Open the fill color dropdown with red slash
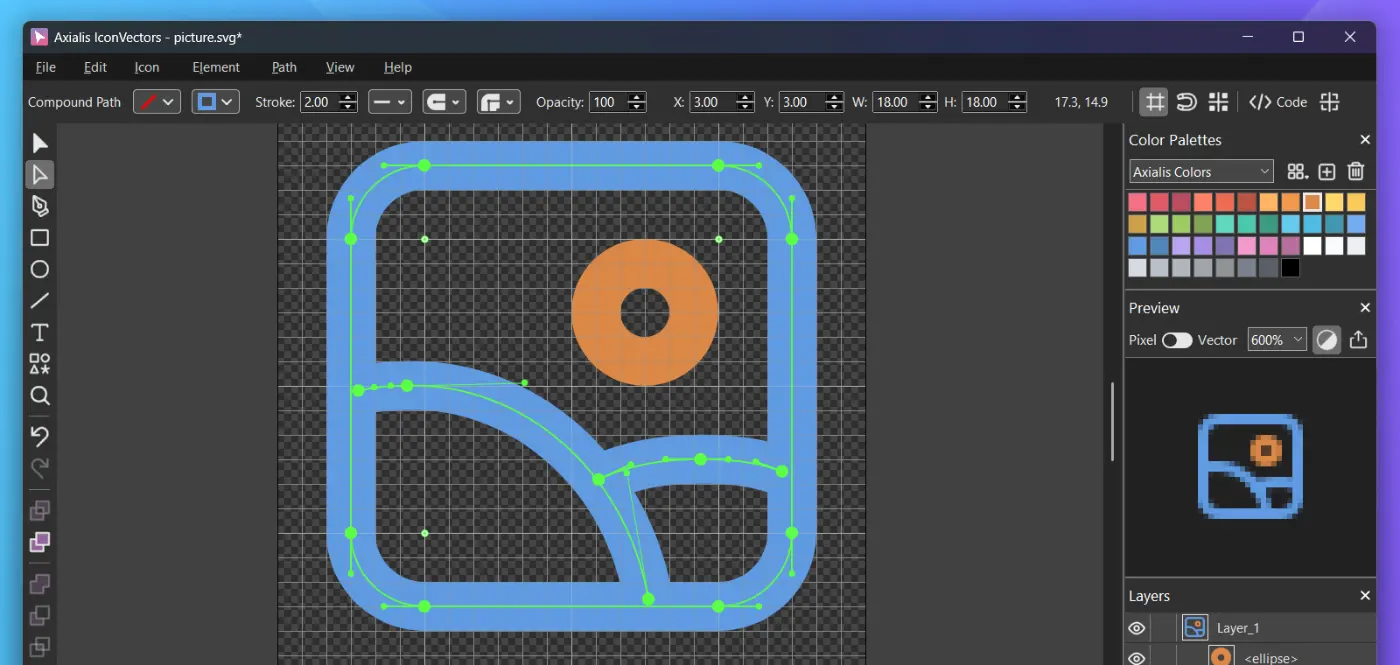The width and height of the screenshot is (1400, 665). (x=157, y=102)
